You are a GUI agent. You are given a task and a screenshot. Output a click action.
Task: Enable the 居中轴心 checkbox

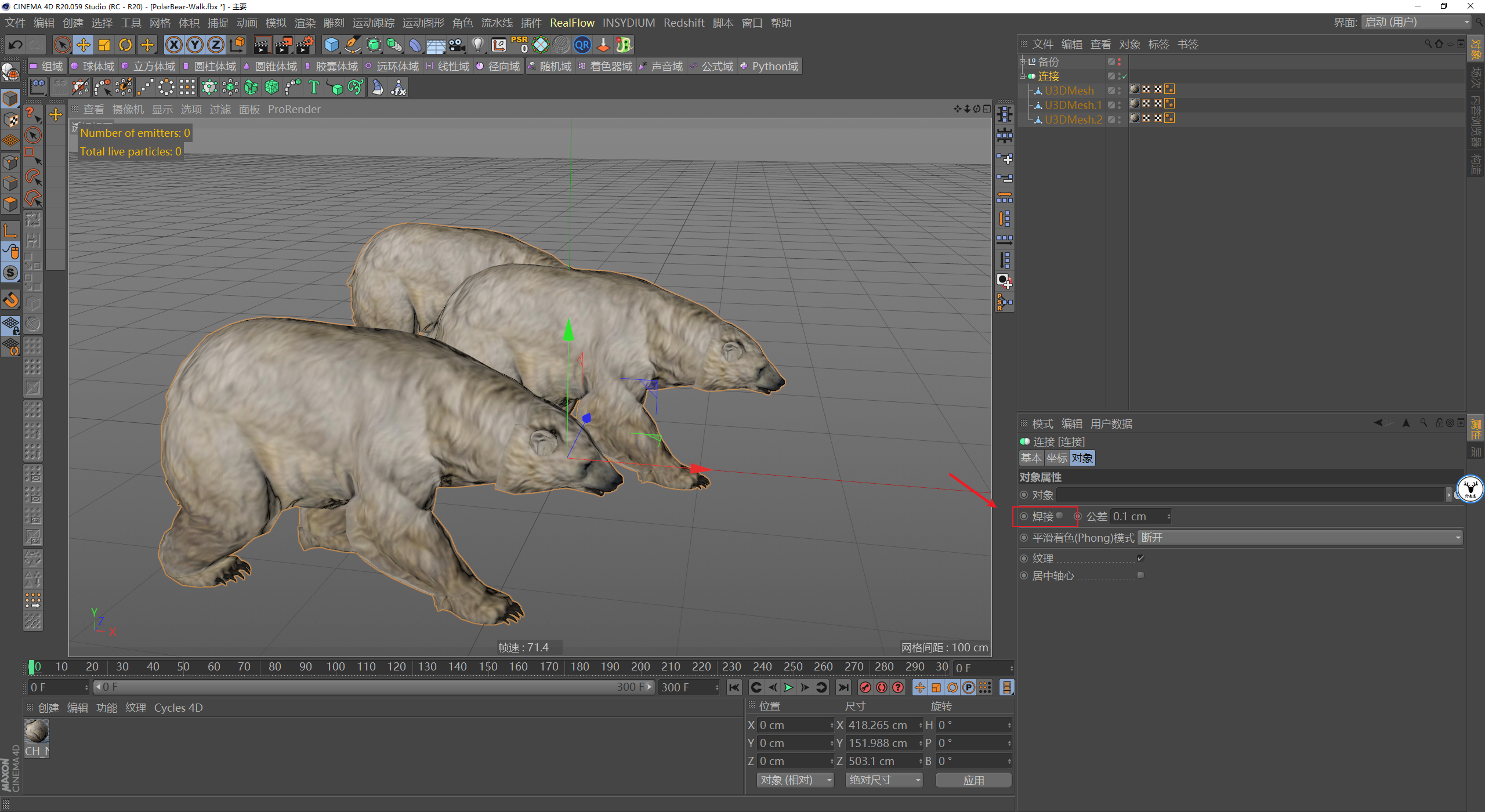click(x=1140, y=575)
